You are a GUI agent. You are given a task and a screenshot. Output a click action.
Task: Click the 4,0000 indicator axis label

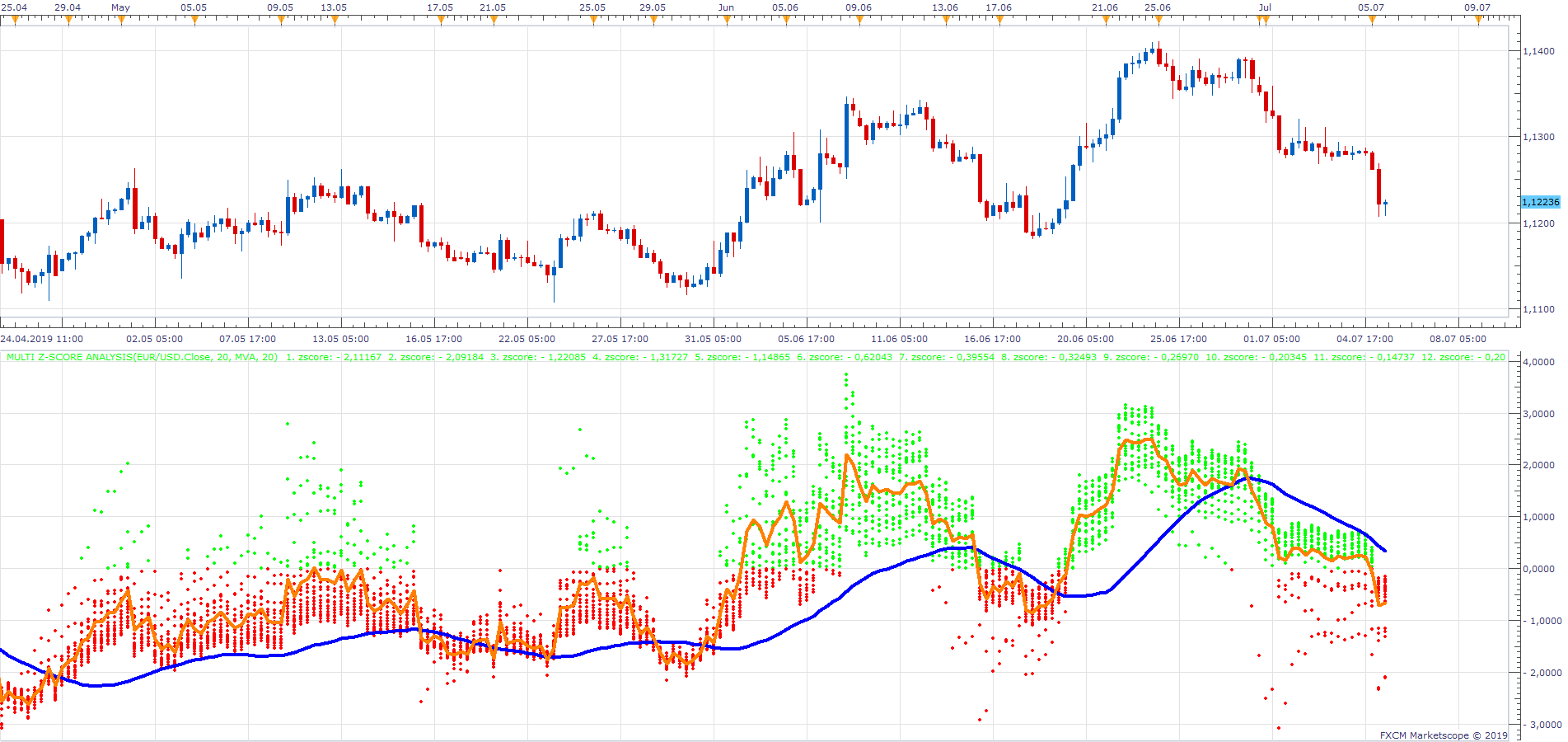pos(1539,362)
